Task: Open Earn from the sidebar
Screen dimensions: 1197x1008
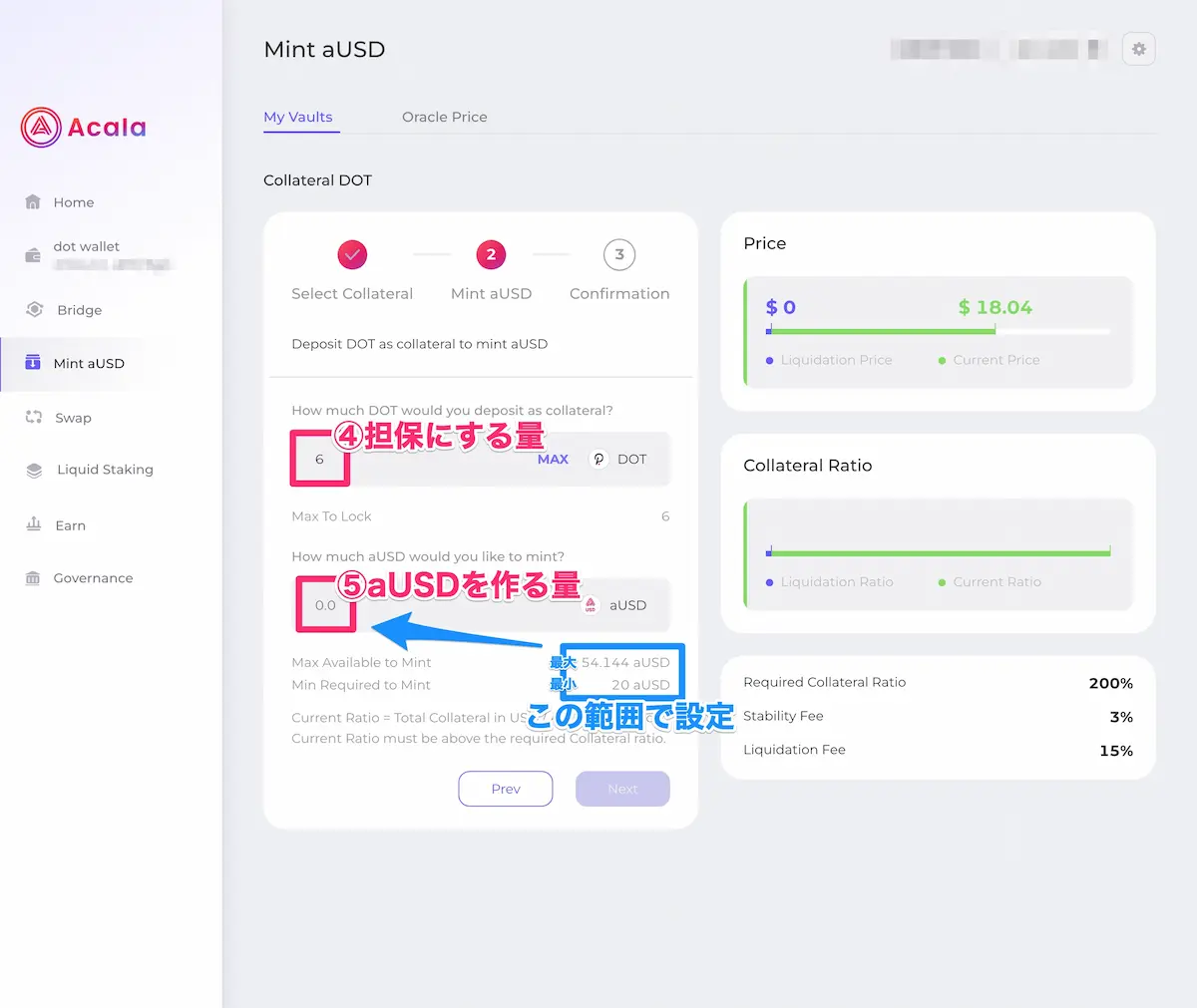Action: 71,525
